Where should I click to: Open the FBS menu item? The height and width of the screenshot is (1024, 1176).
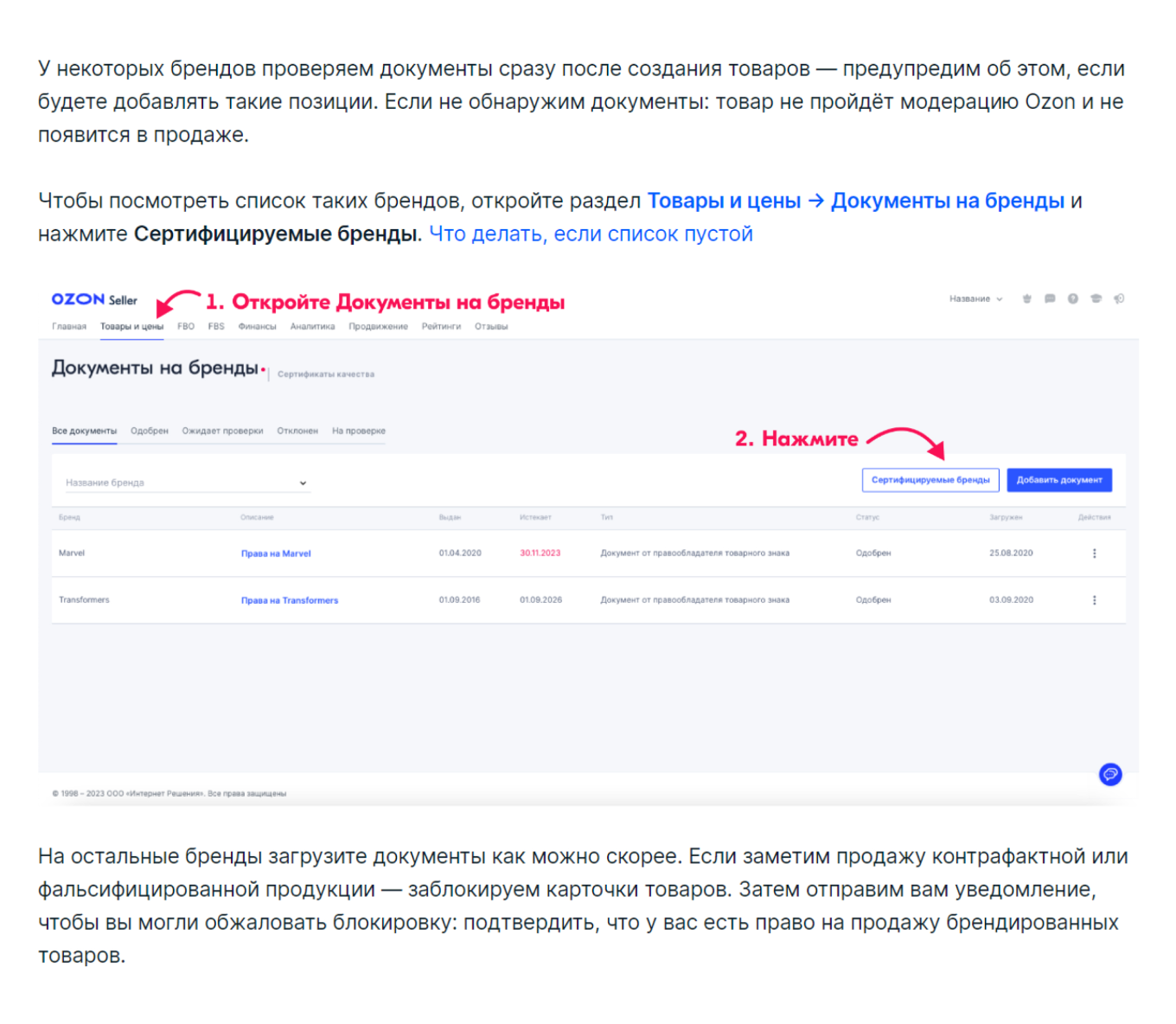pyautogui.click(x=216, y=326)
